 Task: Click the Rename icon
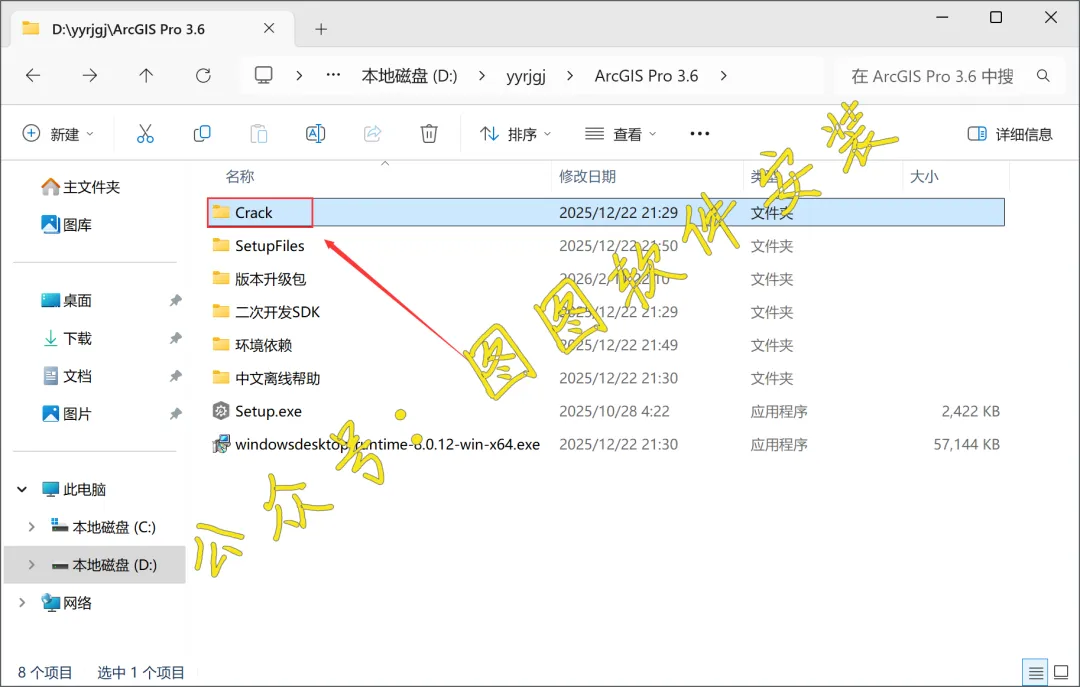[315, 134]
